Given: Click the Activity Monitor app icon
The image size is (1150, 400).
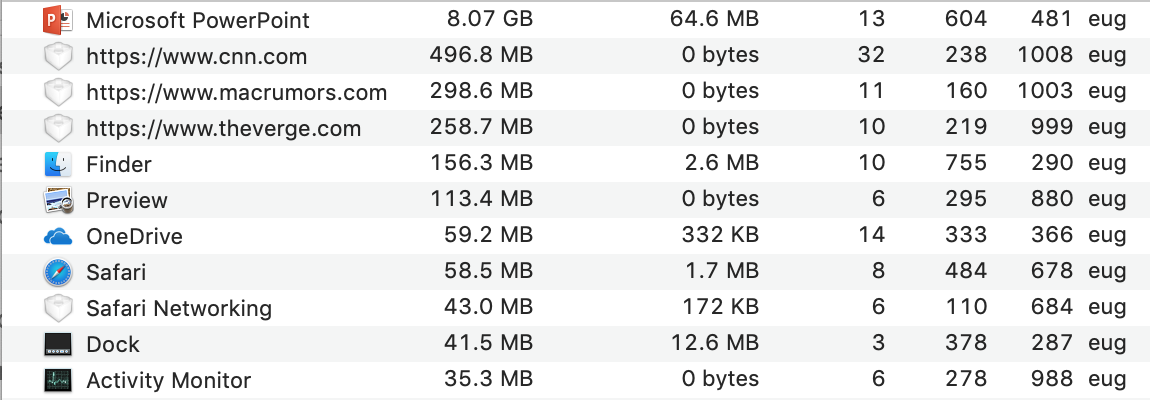Looking at the screenshot, I should coord(58,380).
